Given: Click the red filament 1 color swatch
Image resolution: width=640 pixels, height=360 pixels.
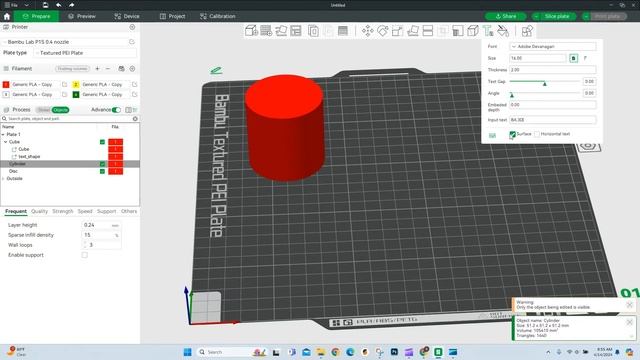Looking at the screenshot, I should (6, 84).
